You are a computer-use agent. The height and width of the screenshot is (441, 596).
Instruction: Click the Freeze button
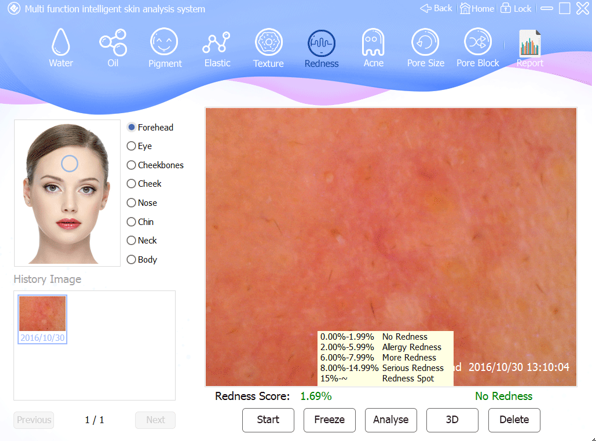329,420
